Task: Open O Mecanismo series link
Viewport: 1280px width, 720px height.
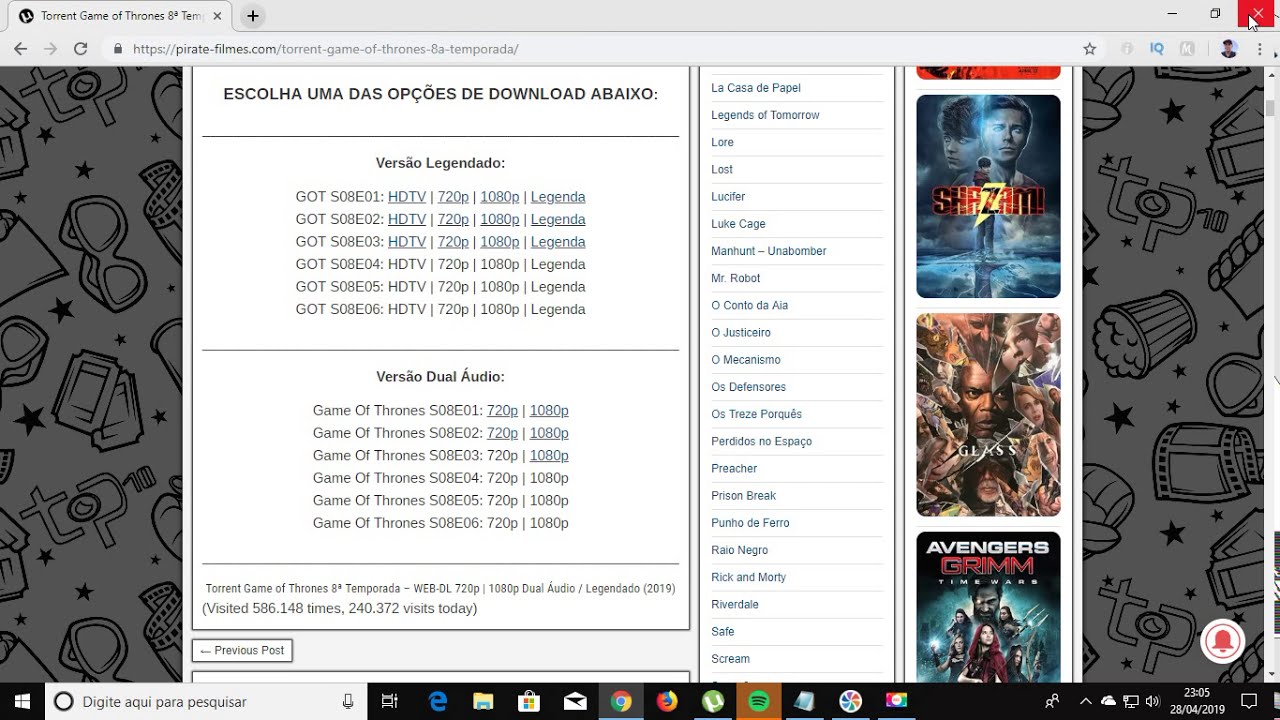Action: pos(746,360)
